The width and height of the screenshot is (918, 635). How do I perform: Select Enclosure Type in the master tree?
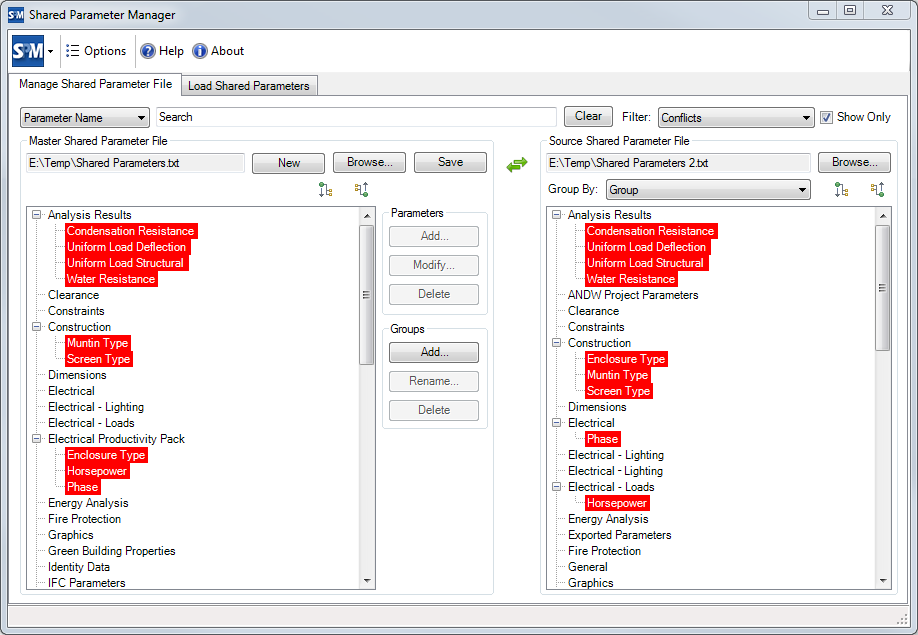click(x=106, y=455)
